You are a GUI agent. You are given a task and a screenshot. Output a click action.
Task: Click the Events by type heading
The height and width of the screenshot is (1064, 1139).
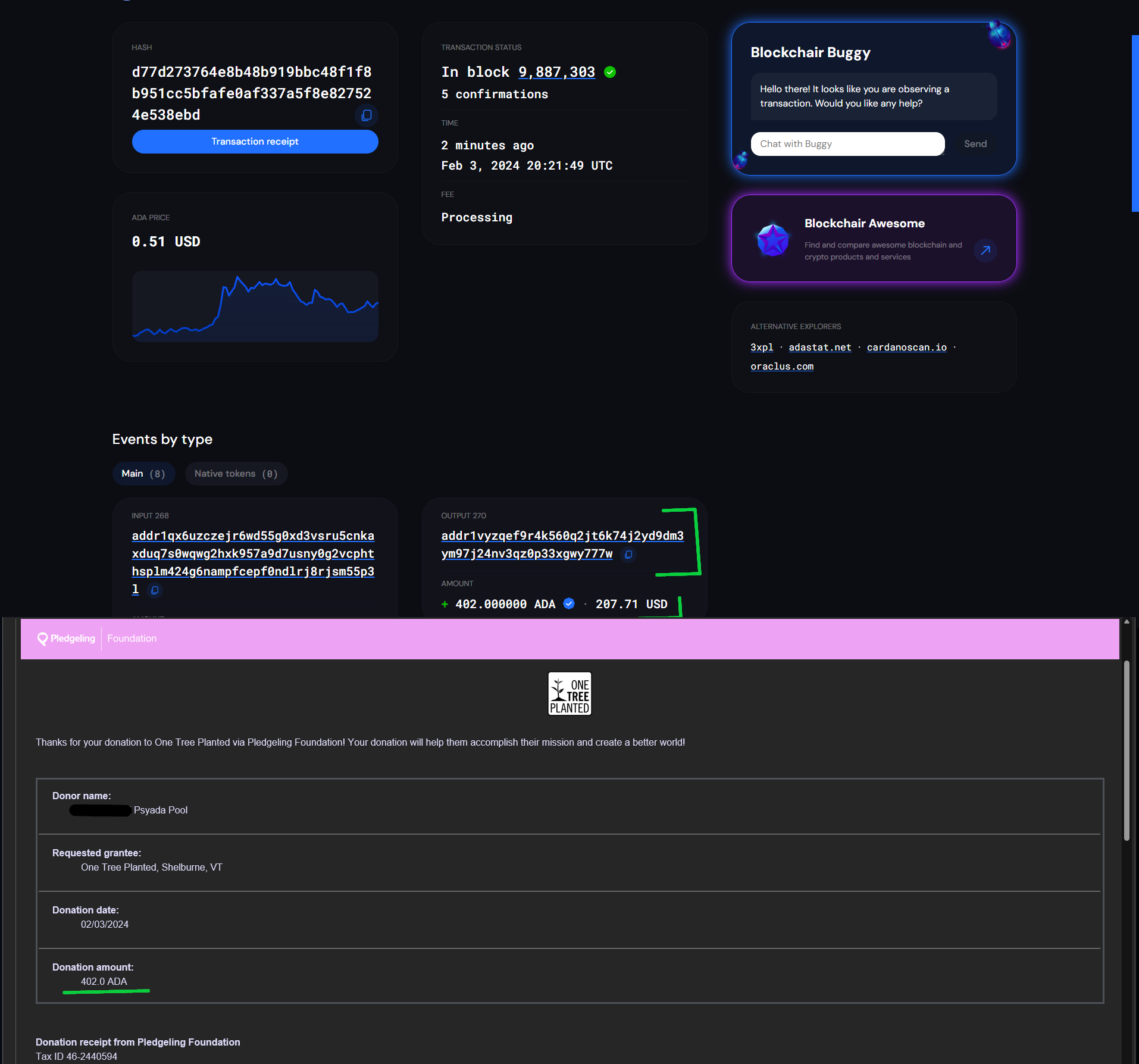[x=162, y=439]
